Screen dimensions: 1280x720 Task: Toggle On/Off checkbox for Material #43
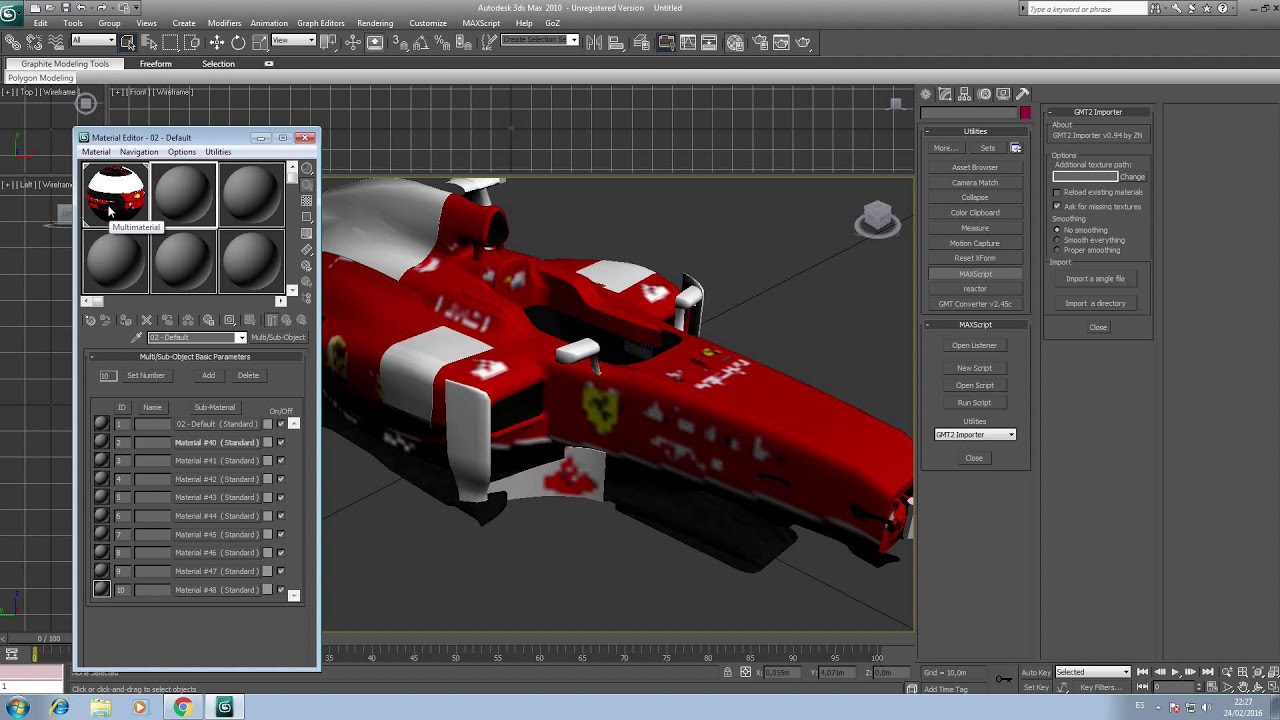coord(281,497)
